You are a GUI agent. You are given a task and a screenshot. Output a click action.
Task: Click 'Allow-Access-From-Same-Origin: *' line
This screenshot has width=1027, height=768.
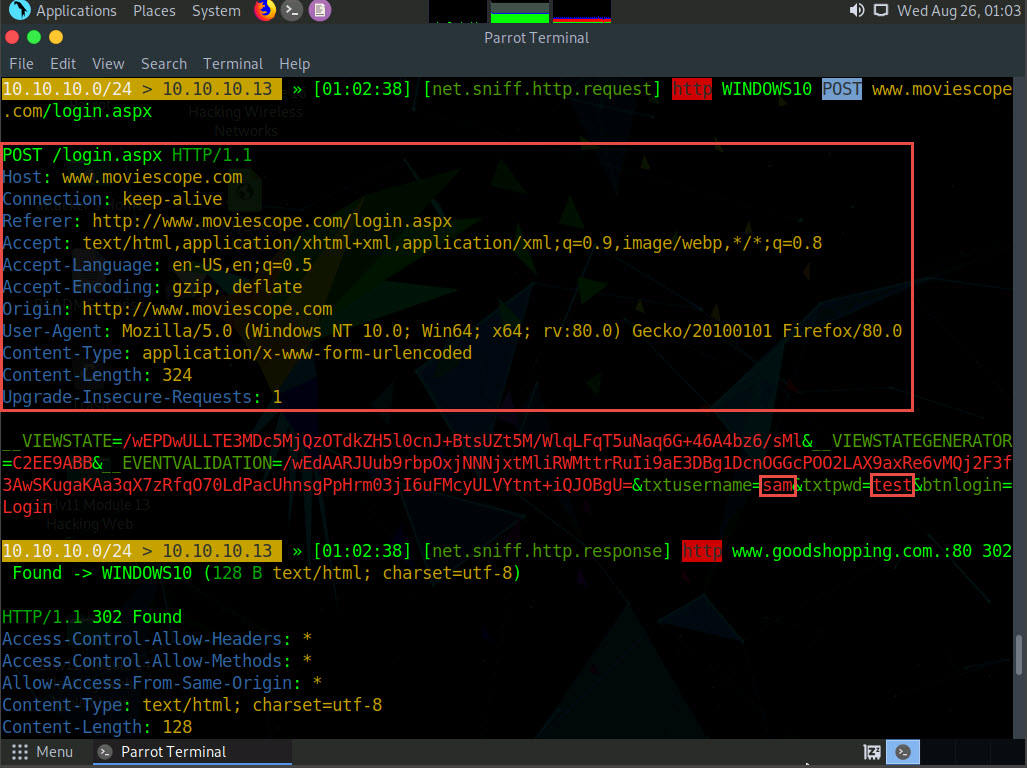click(x=162, y=683)
